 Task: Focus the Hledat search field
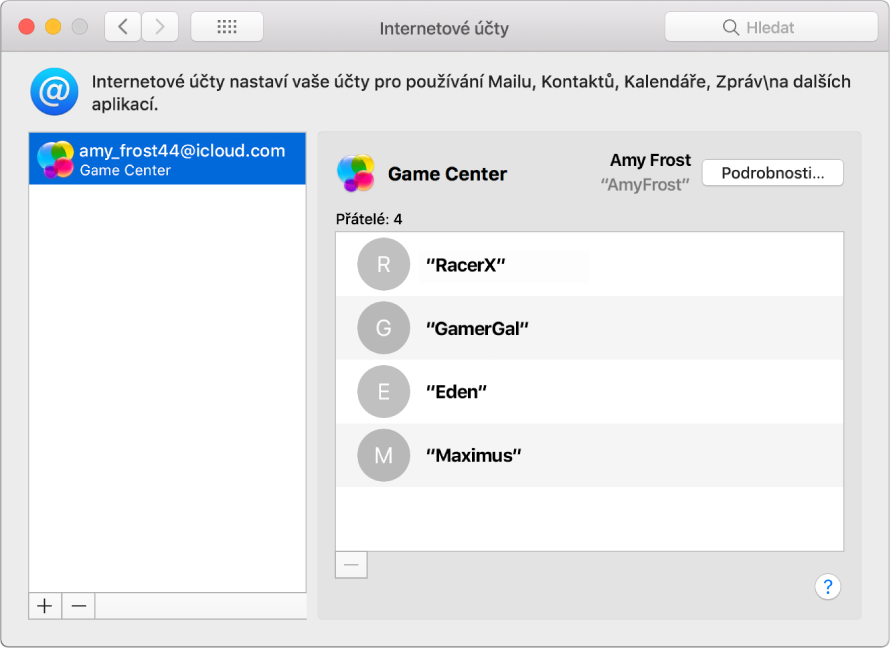pyautogui.click(x=771, y=27)
